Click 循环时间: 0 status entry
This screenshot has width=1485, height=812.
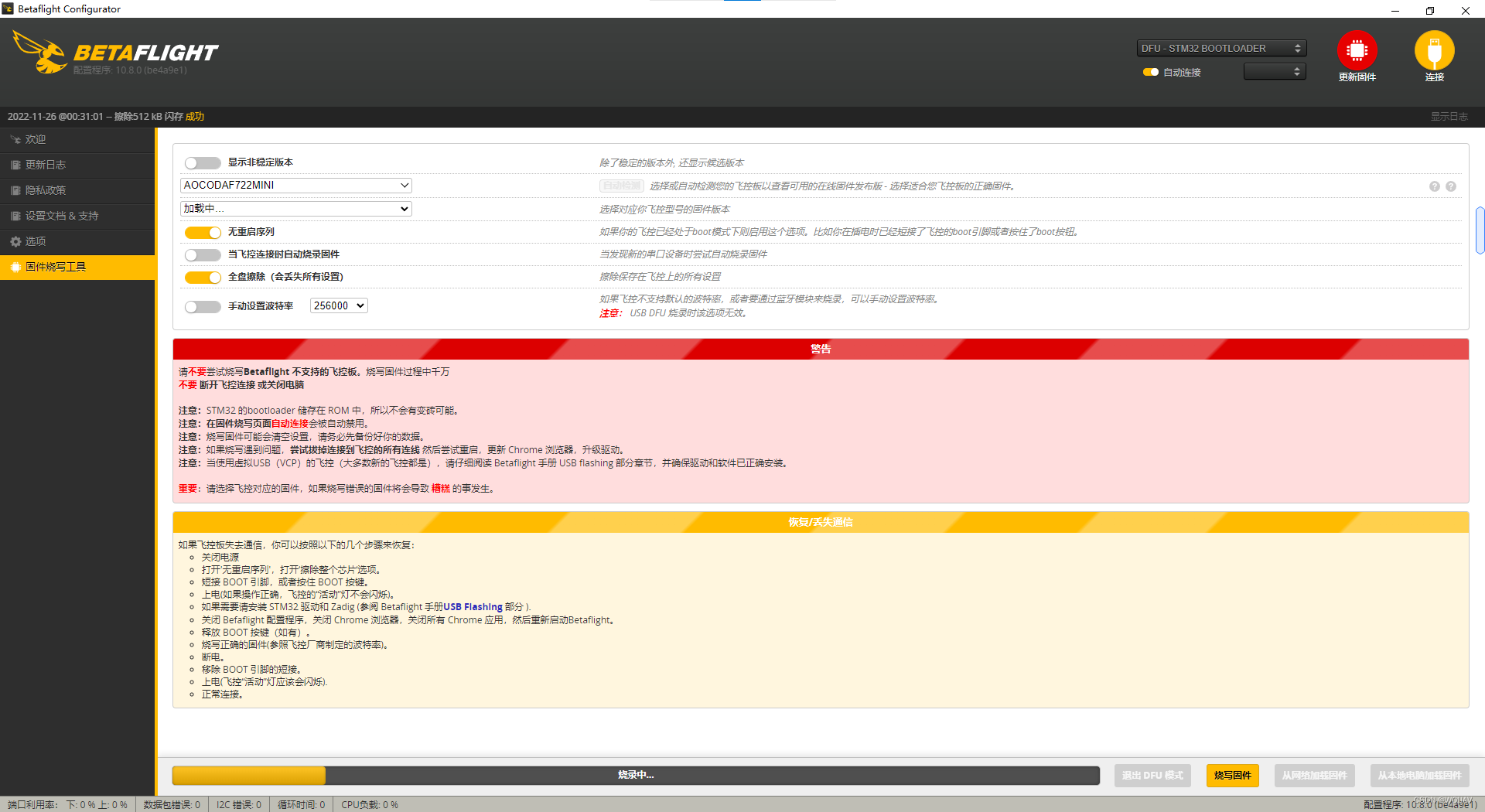[x=302, y=805]
